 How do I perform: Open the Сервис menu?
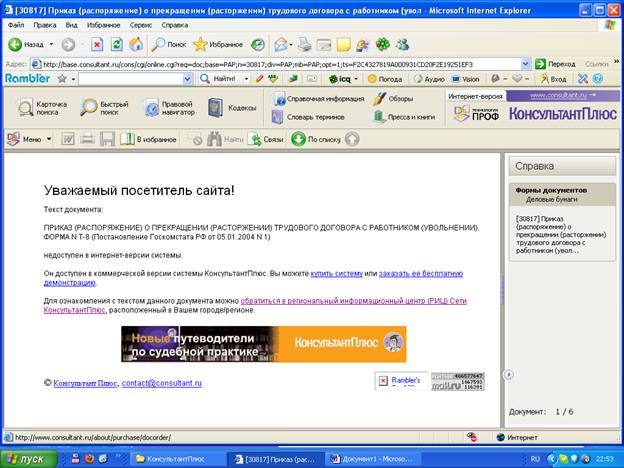141,24
